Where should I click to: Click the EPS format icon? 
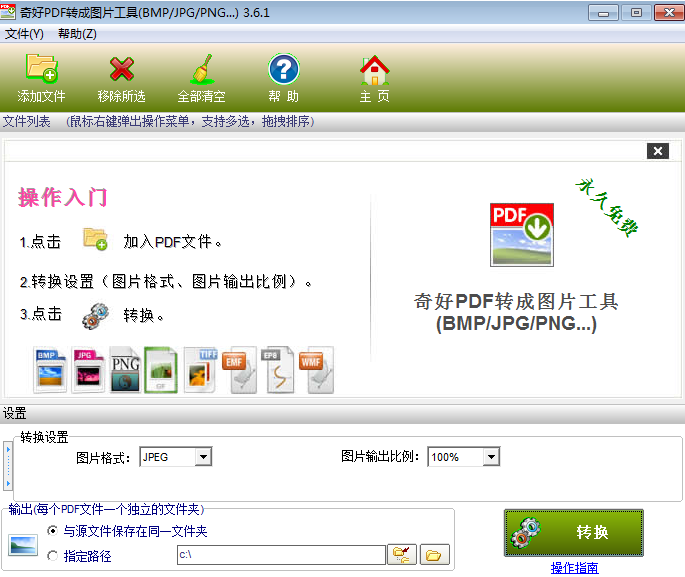tap(277, 370)
